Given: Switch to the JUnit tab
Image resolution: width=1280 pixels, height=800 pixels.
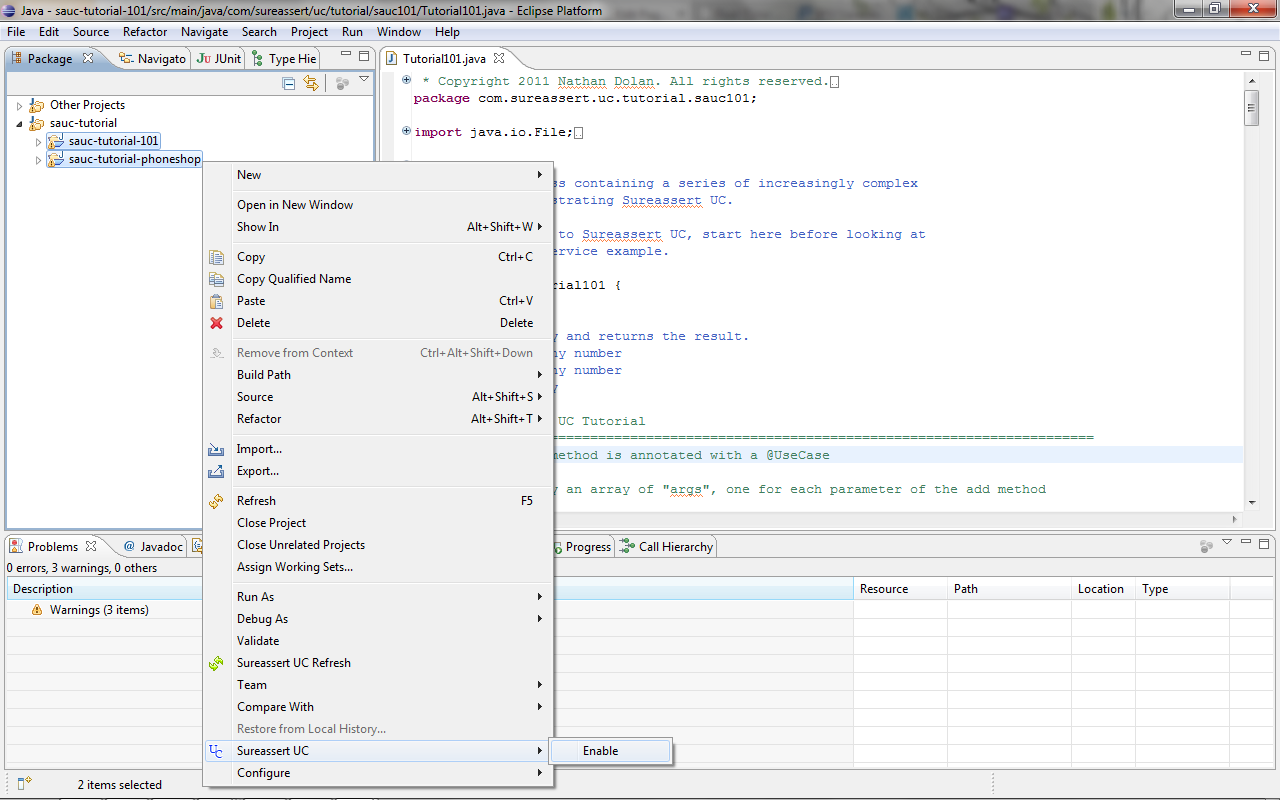Looking at the screenshot, I should coord(219,59).
